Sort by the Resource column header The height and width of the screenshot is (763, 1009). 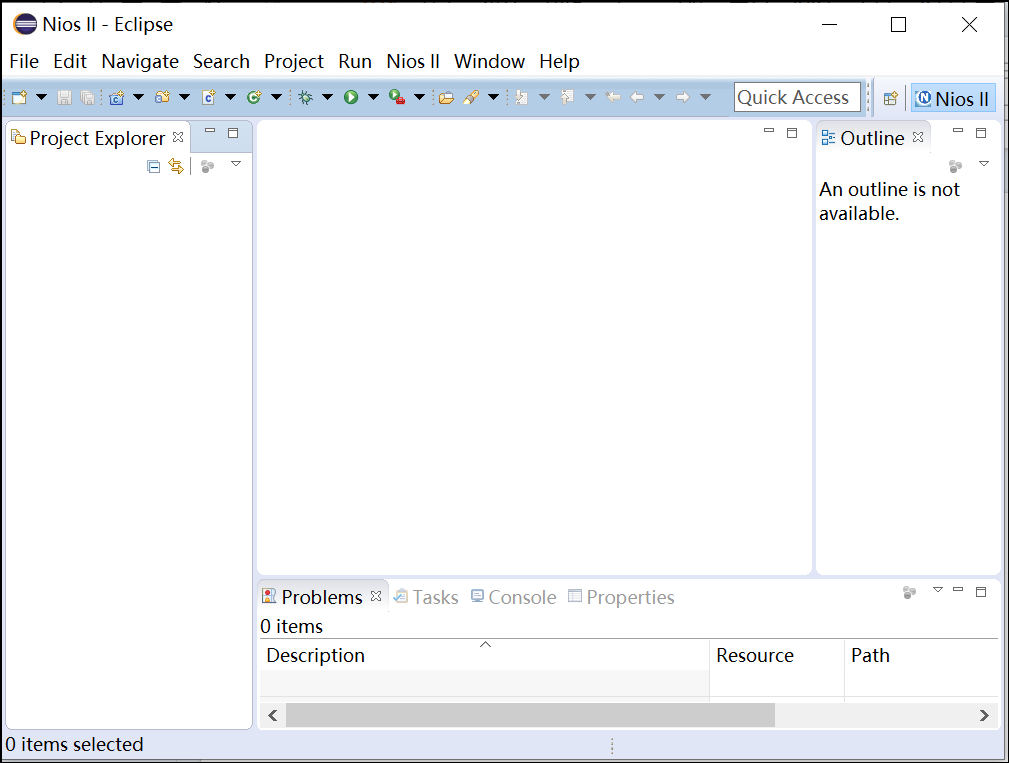click(777, 655)
